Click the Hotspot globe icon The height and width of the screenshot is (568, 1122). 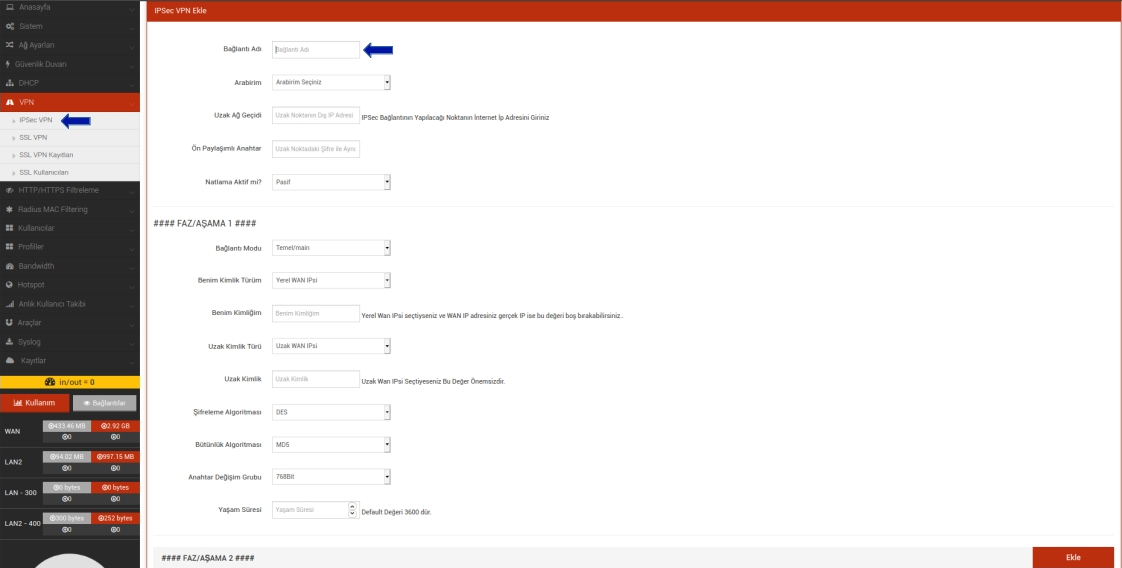coord(10,285)
